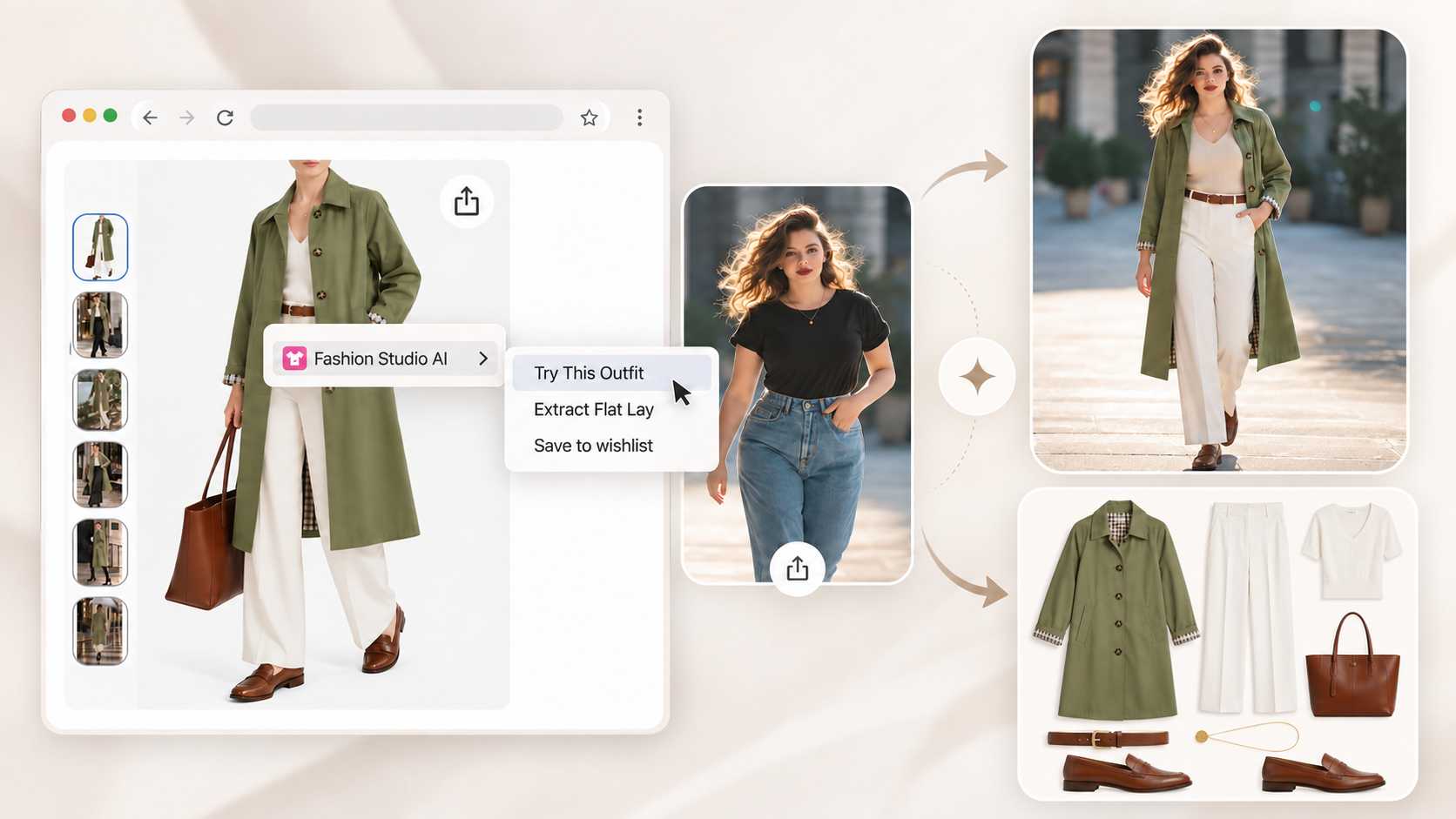This screenshot has height=819, width=1456.
Task: Expand the Fashion Studio AI submenu chevron
Action: 483,359
